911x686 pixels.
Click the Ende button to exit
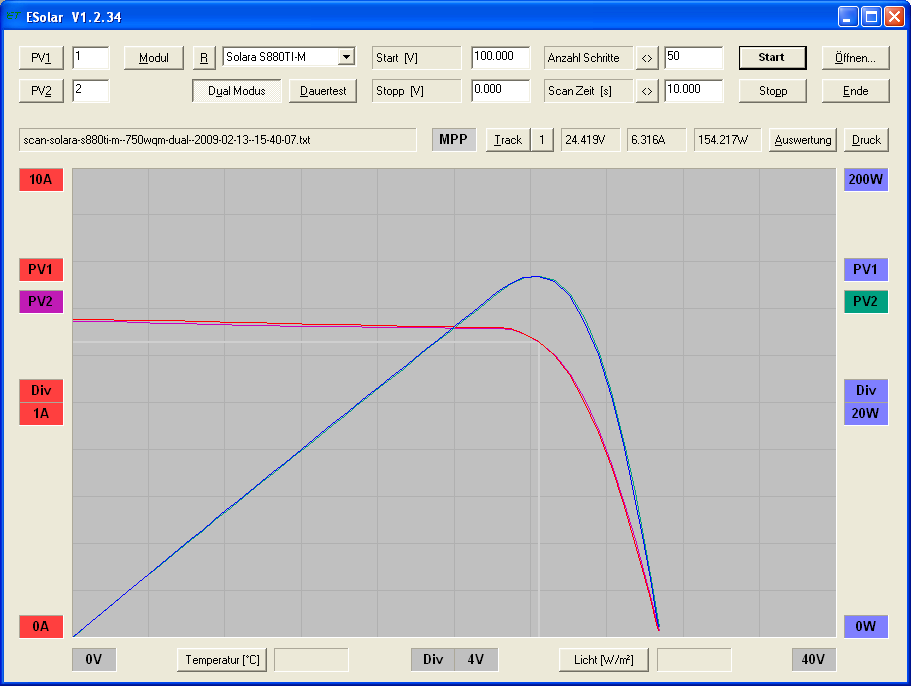click(855, 91)
